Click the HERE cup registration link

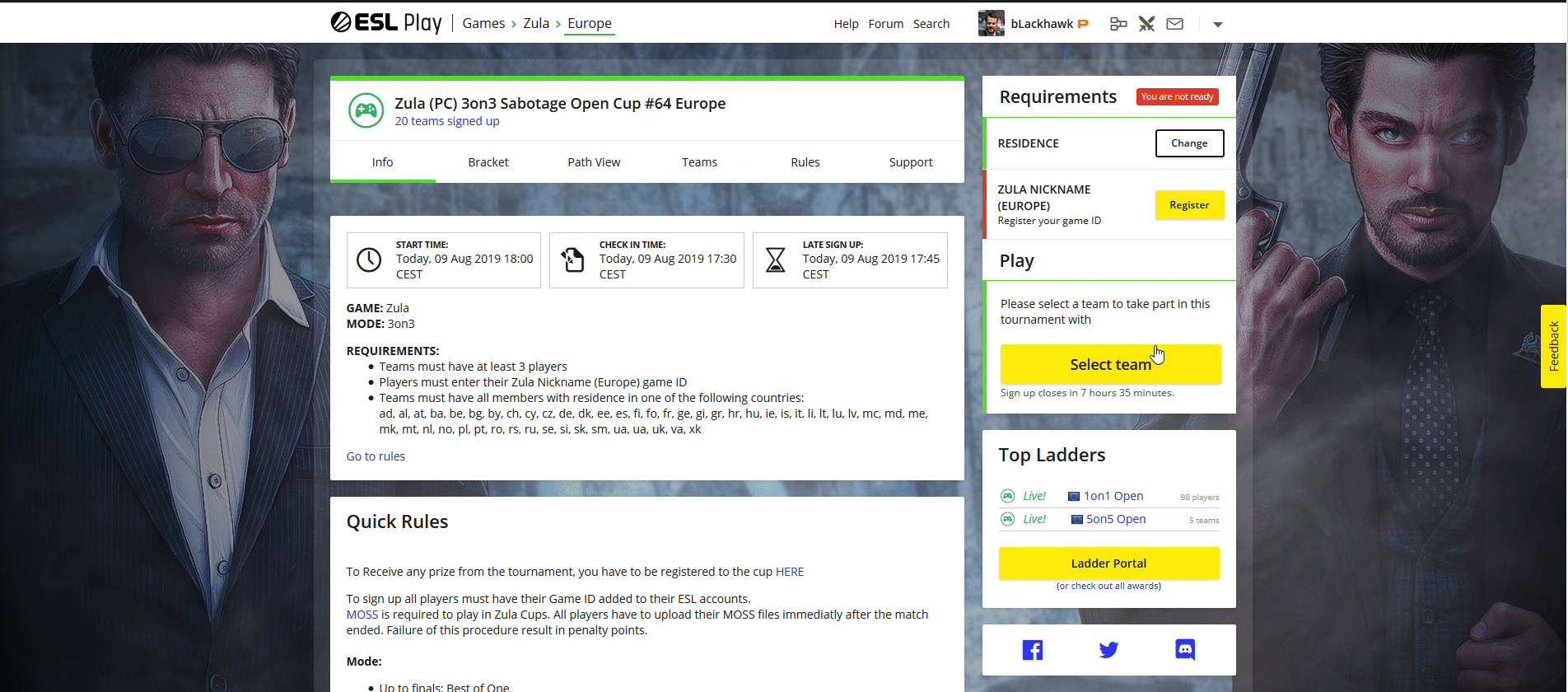(790, 572)
